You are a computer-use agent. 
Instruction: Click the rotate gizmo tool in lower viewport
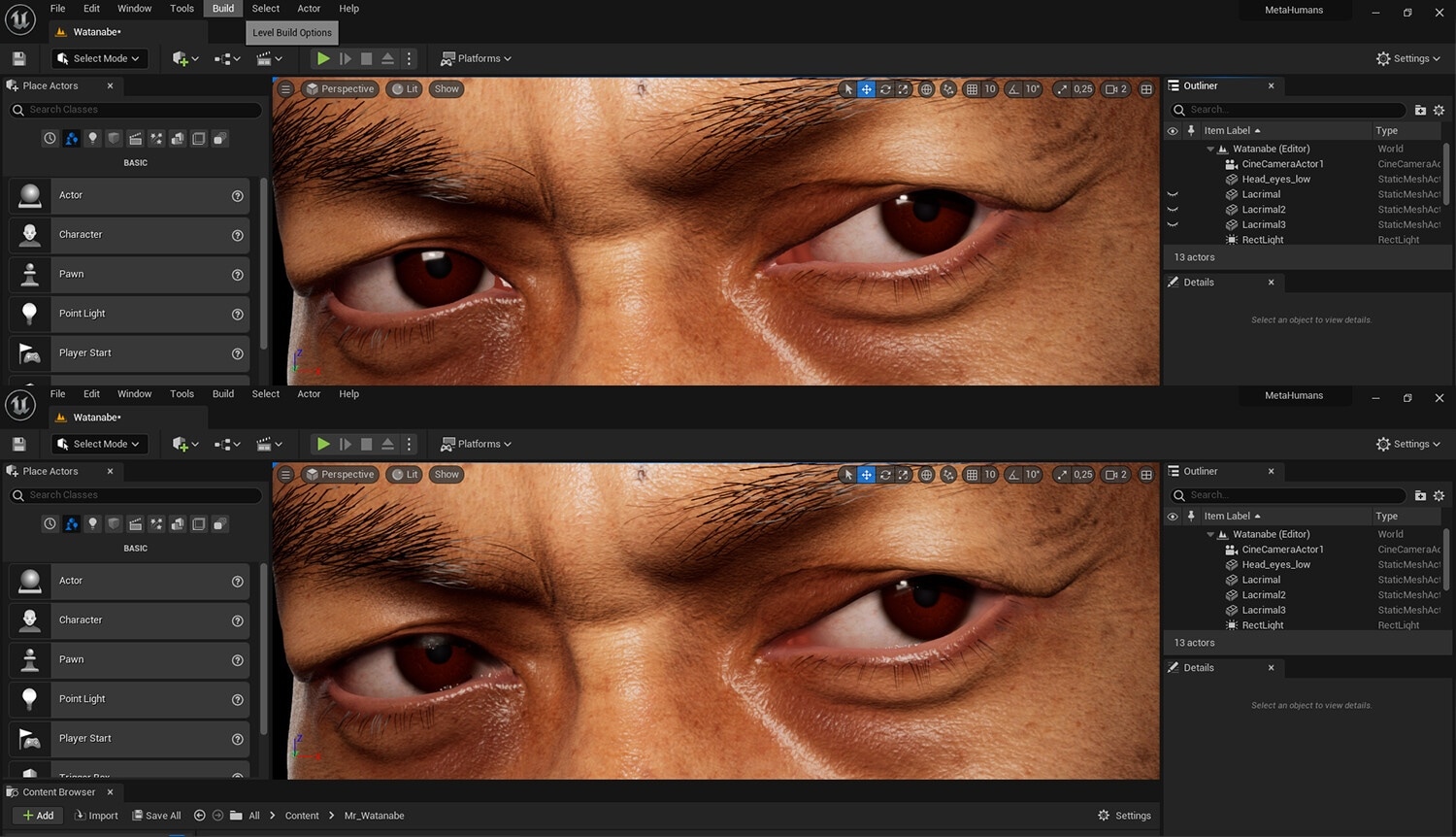tap(885, 475)
